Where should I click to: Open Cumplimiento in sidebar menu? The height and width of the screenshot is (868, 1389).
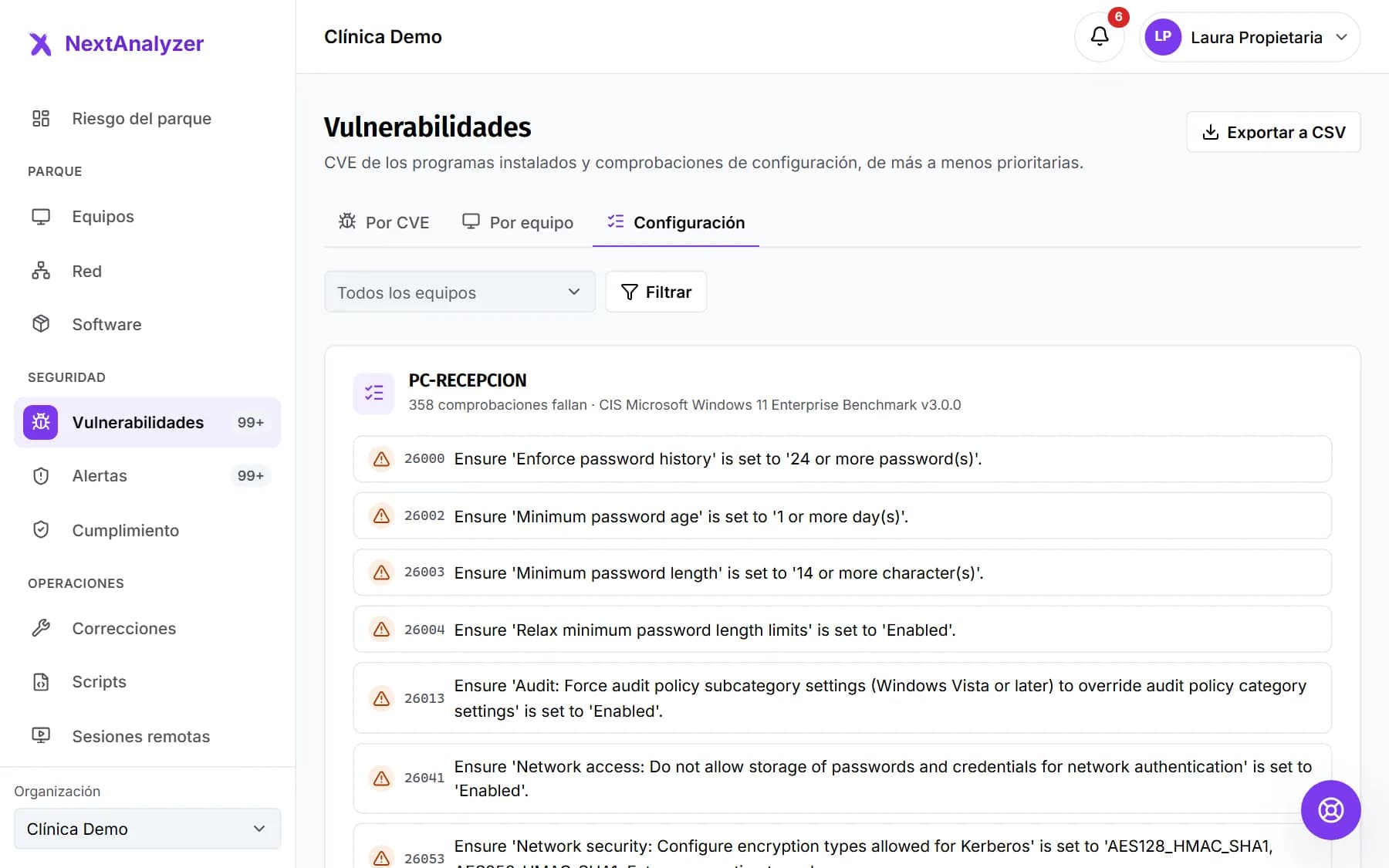click(147, 530)
